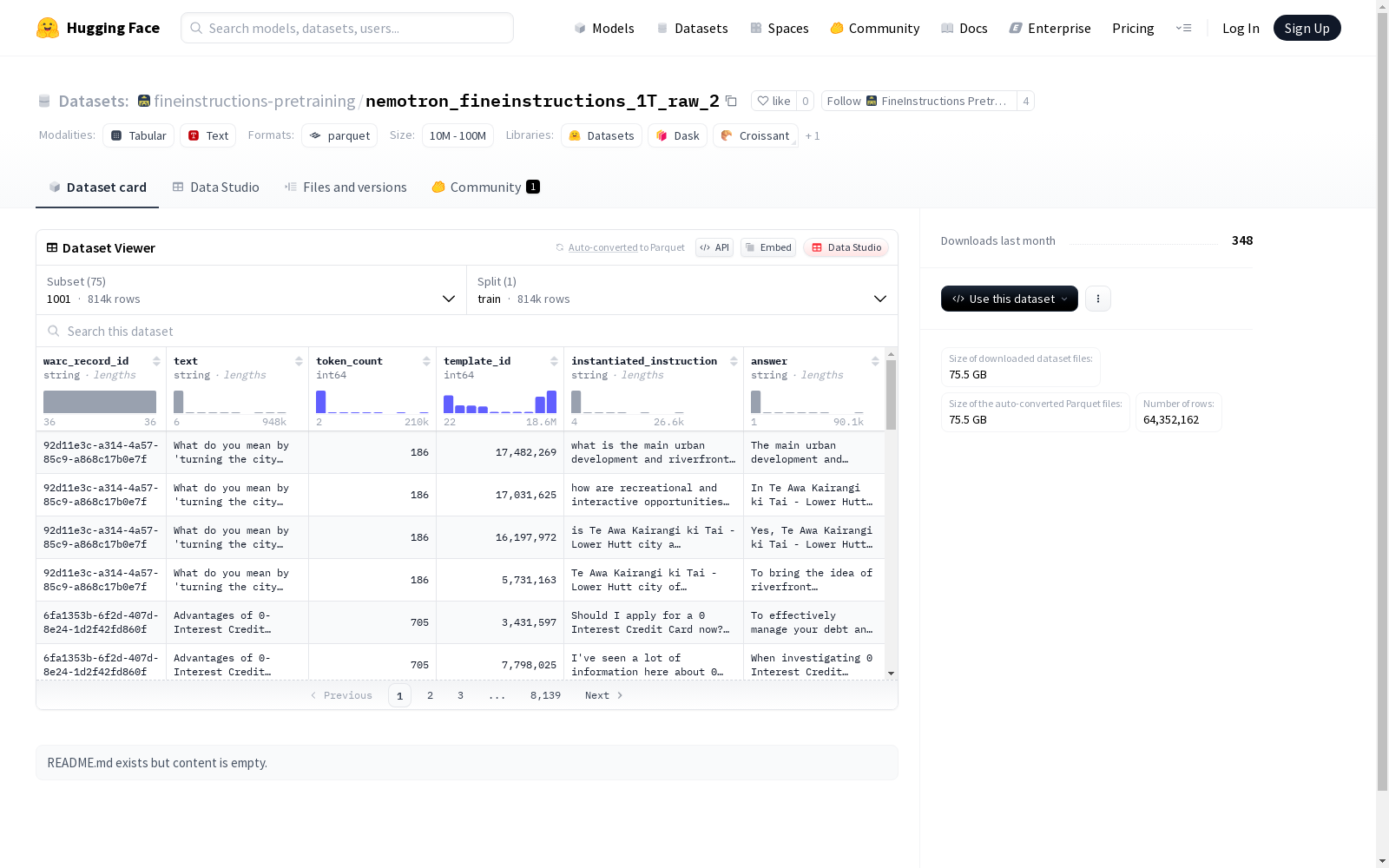Sort the text column
Screen dimensions: 1389x868
click(299, 361)
